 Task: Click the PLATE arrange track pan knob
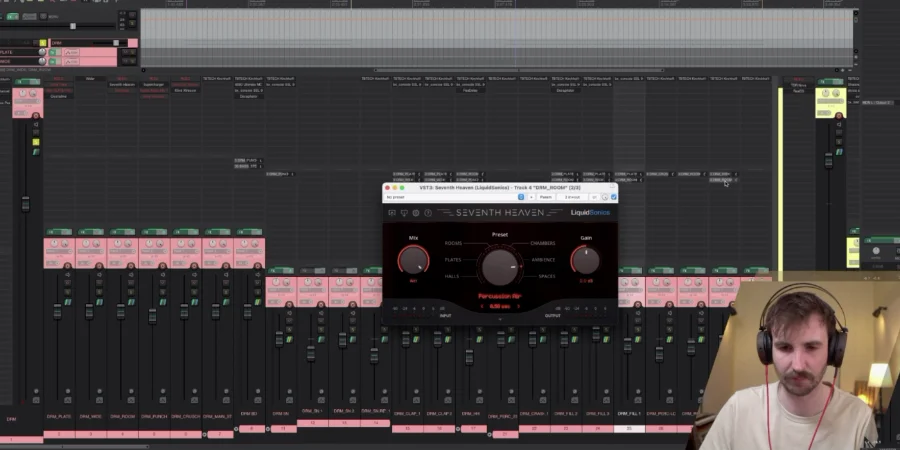point(42,52)
